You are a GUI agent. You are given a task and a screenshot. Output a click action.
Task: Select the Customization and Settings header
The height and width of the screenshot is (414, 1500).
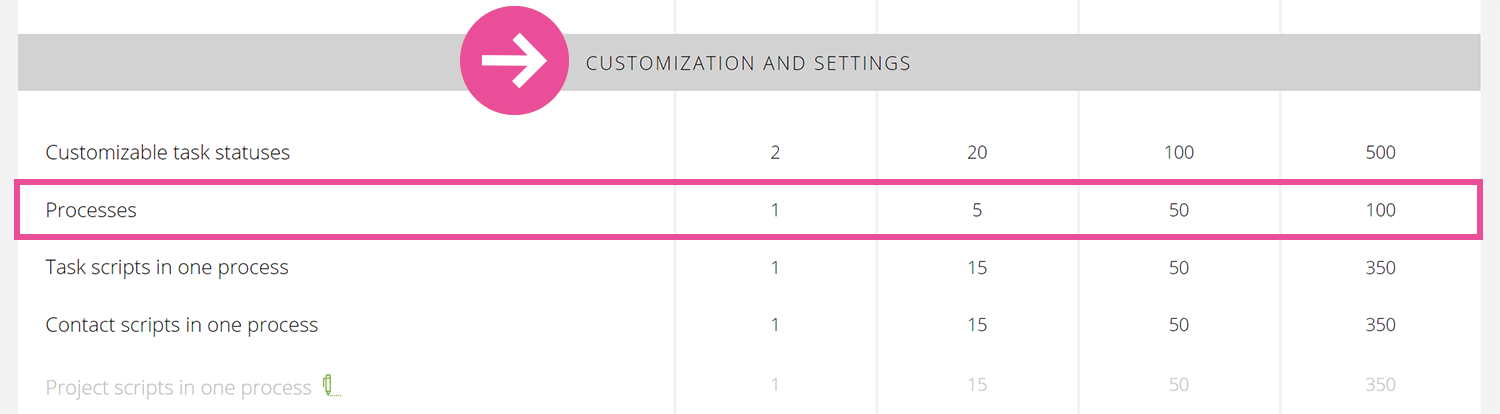[x=748, y=63]
